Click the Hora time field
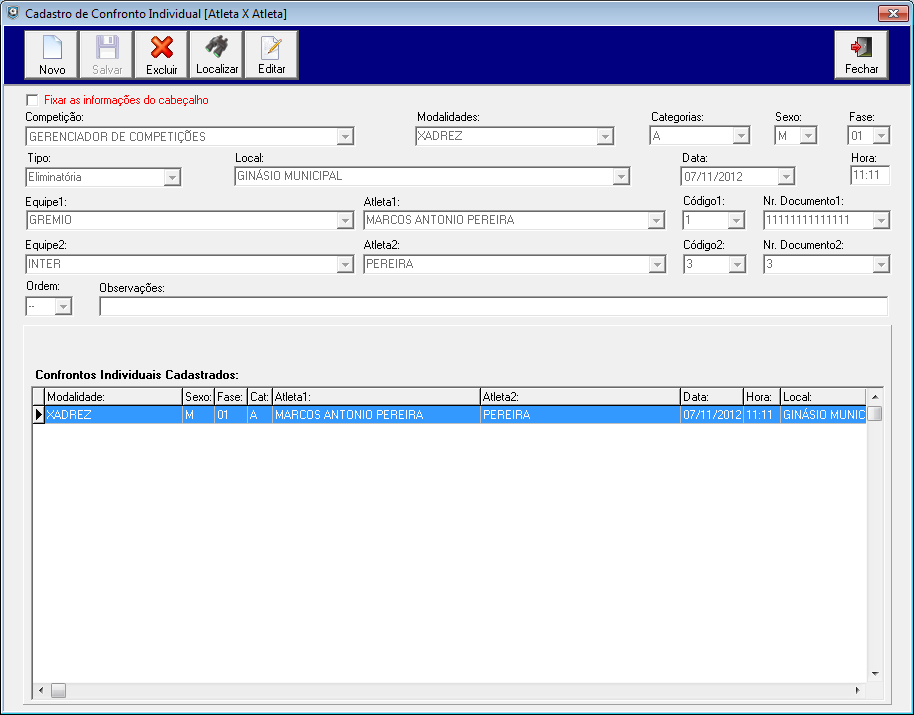 click(x=869, y=175)
